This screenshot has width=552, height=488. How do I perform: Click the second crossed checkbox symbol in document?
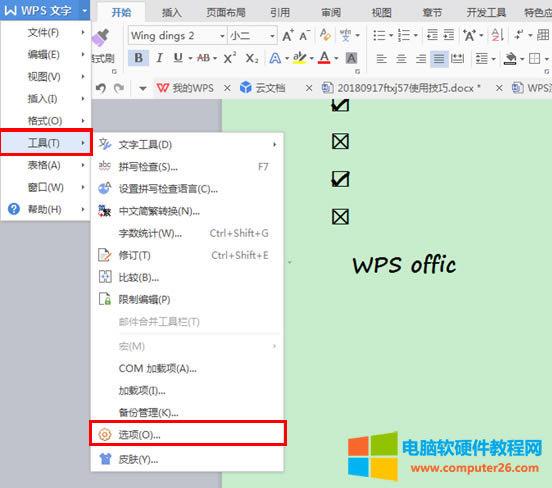click(x=340, y=217)
